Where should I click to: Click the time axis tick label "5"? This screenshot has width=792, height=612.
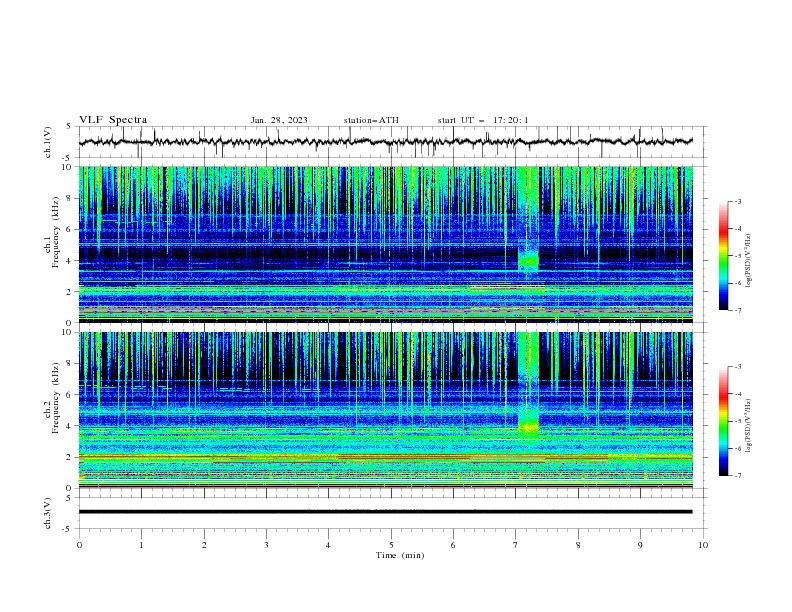pos(391,545)
